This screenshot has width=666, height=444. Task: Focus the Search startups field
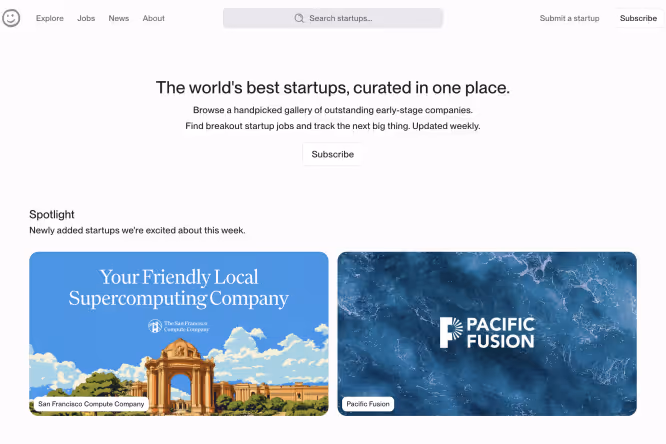coord(333,18)
